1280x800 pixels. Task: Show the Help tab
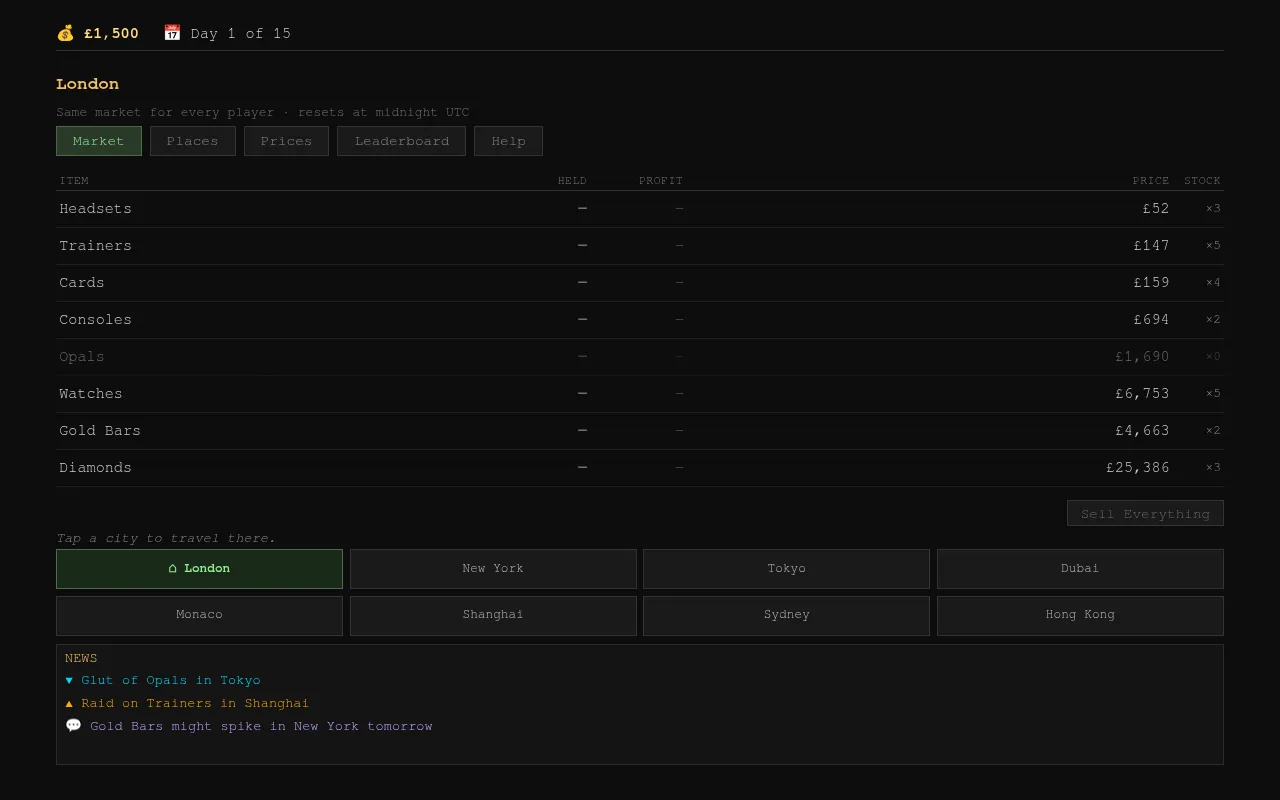[x=508, y=141]
